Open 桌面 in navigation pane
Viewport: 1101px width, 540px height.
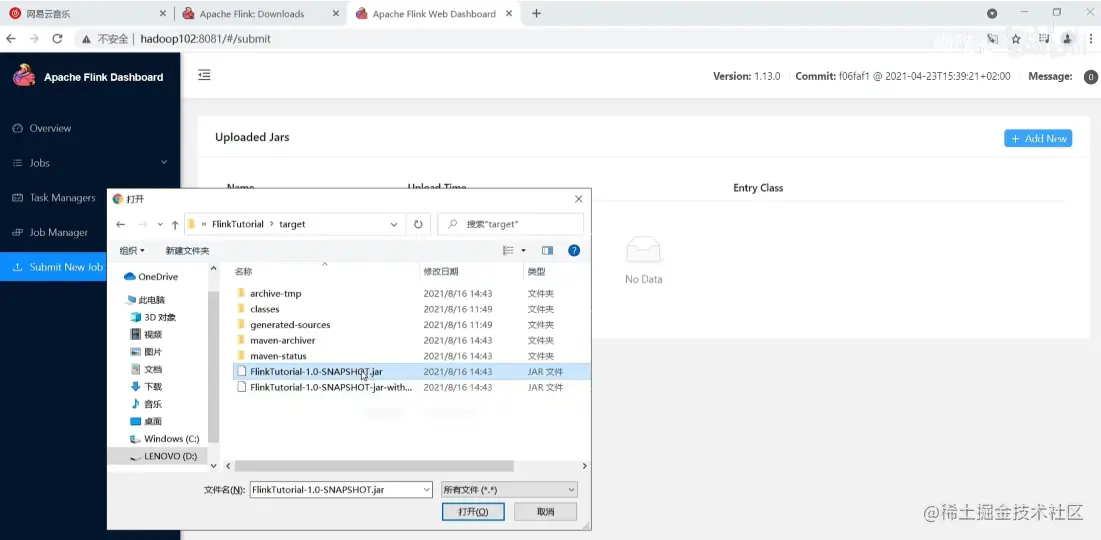(146, 421)
